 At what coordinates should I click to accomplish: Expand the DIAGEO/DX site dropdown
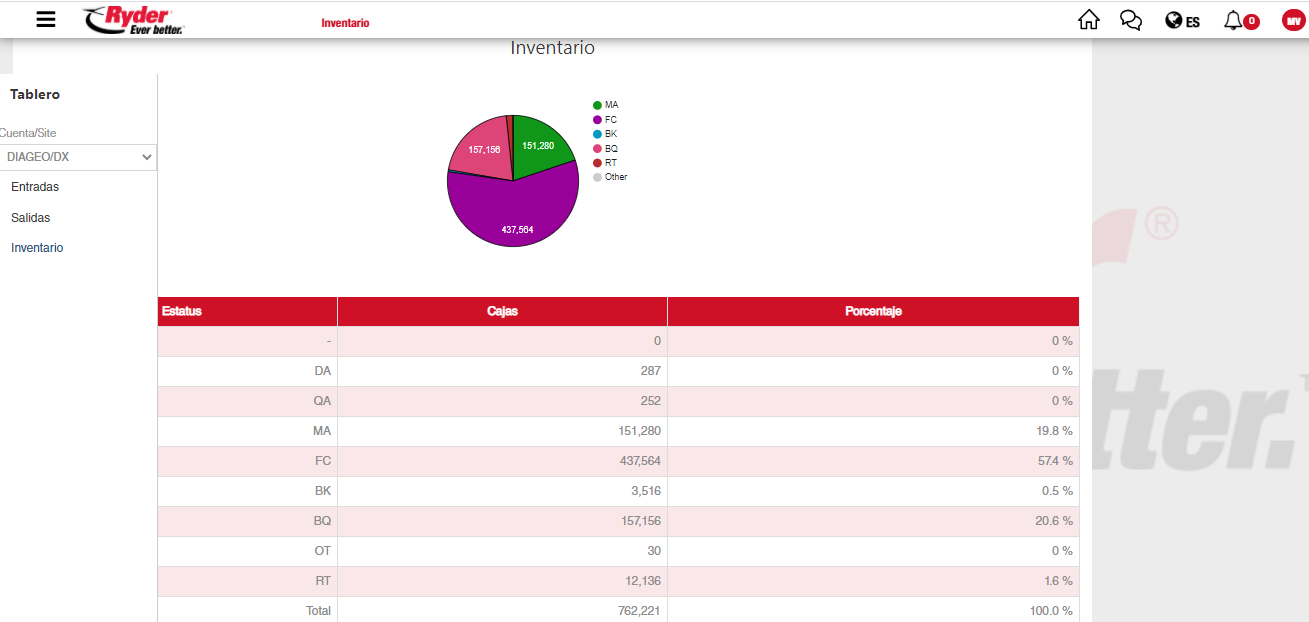coord(78,157)
